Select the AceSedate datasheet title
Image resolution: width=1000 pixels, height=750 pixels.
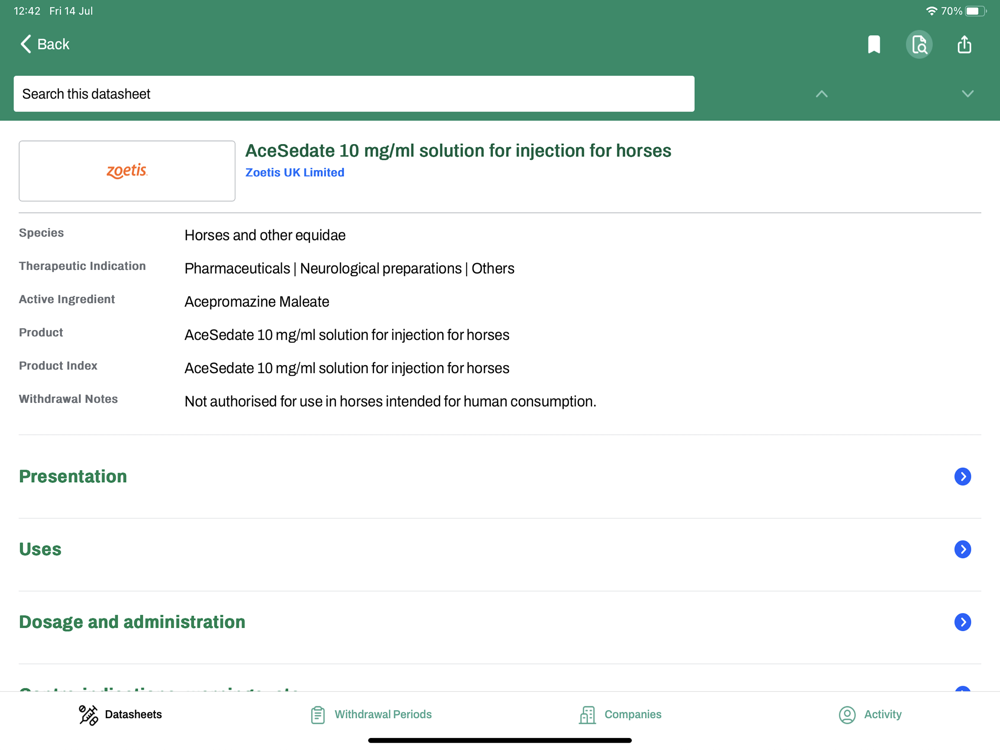pos(458,151)
